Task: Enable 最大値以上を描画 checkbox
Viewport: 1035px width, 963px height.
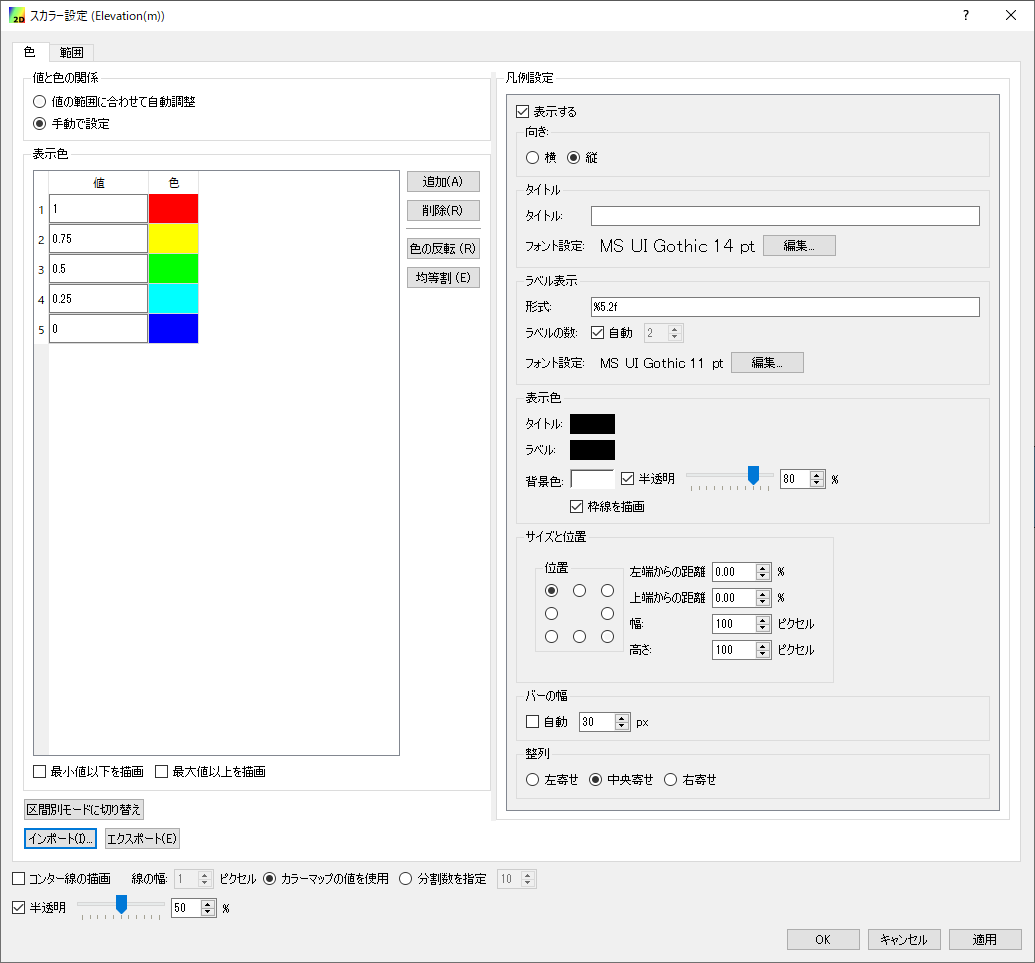Action: [x=161, y=772]
